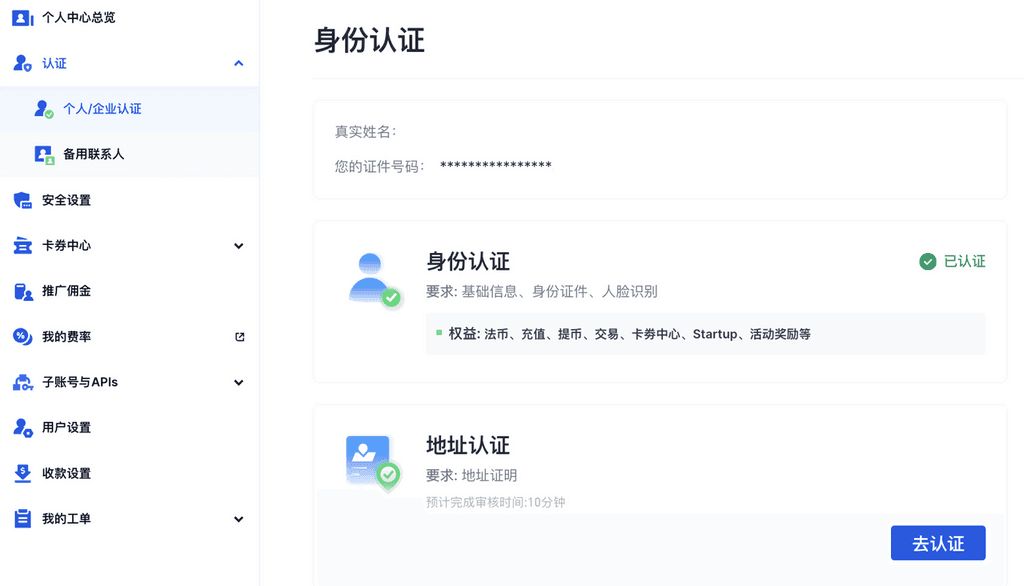Open 安全设置 via its shield icon
The image size is (1024, 586).
22,200
